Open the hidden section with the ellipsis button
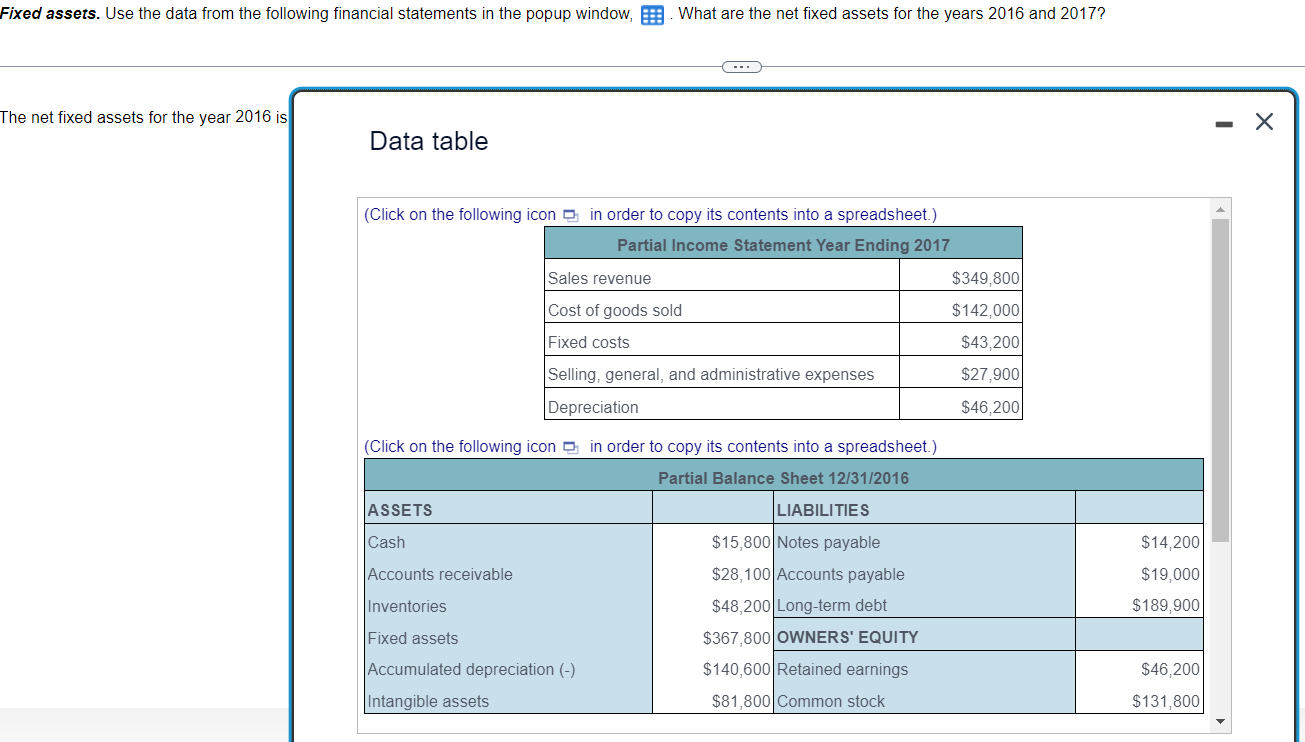This screenshot has width=1305, height=742. (x=741, y=66)
